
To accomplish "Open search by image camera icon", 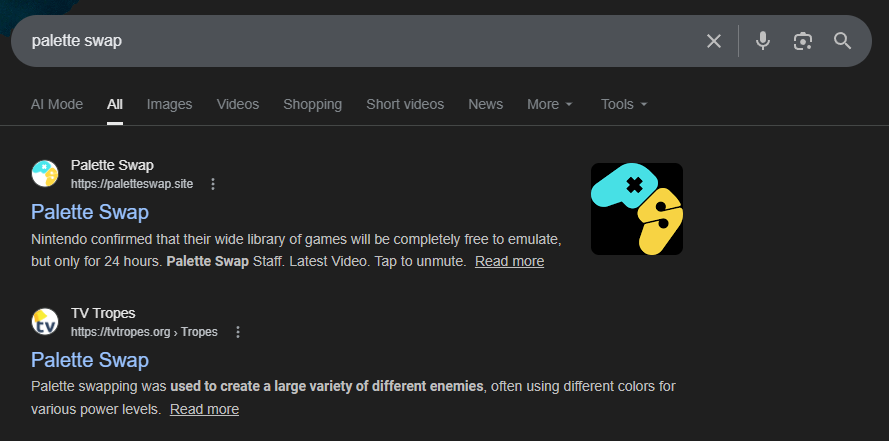I will coord(803,41).
